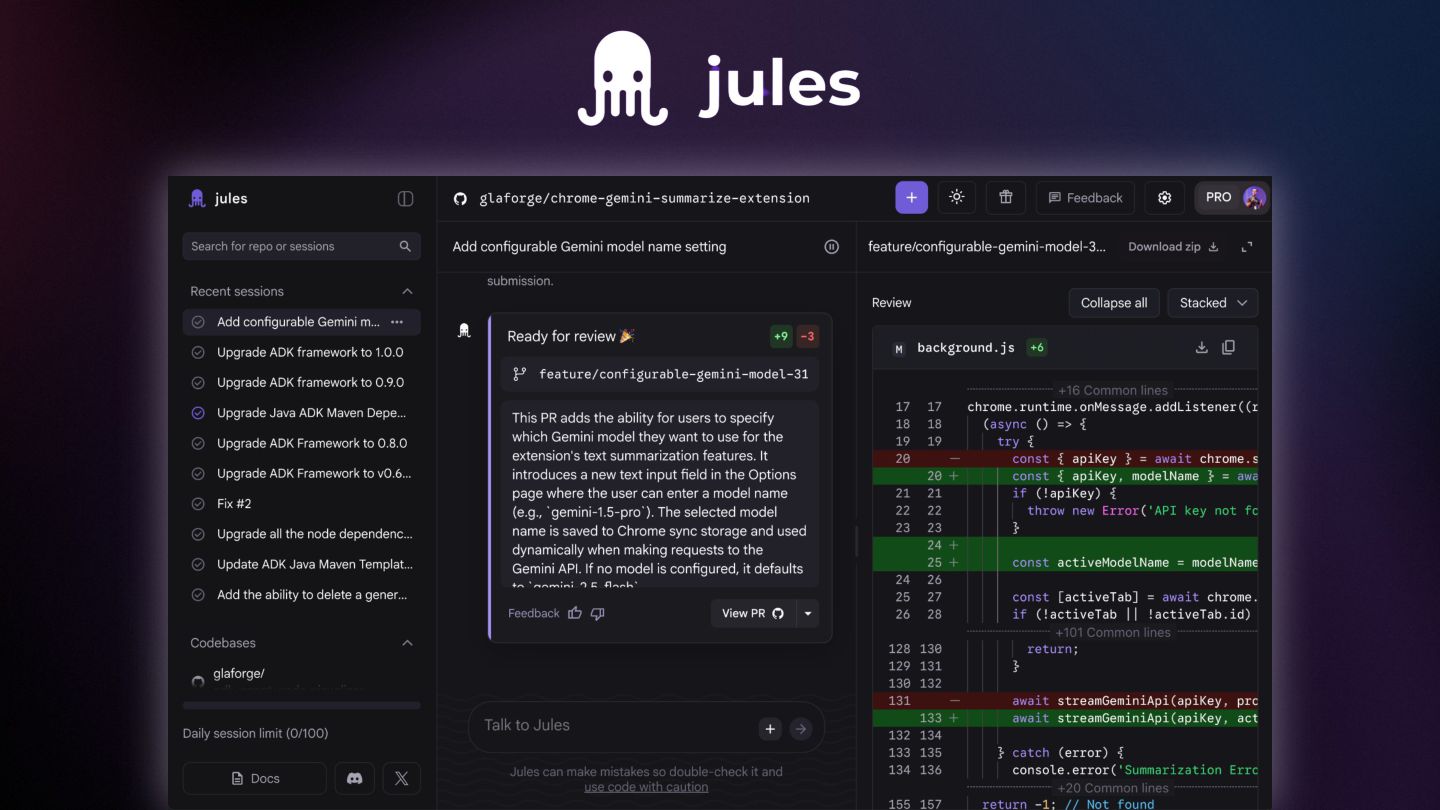
Task: Collapse the Codebases section
Action: pos(407,643)
